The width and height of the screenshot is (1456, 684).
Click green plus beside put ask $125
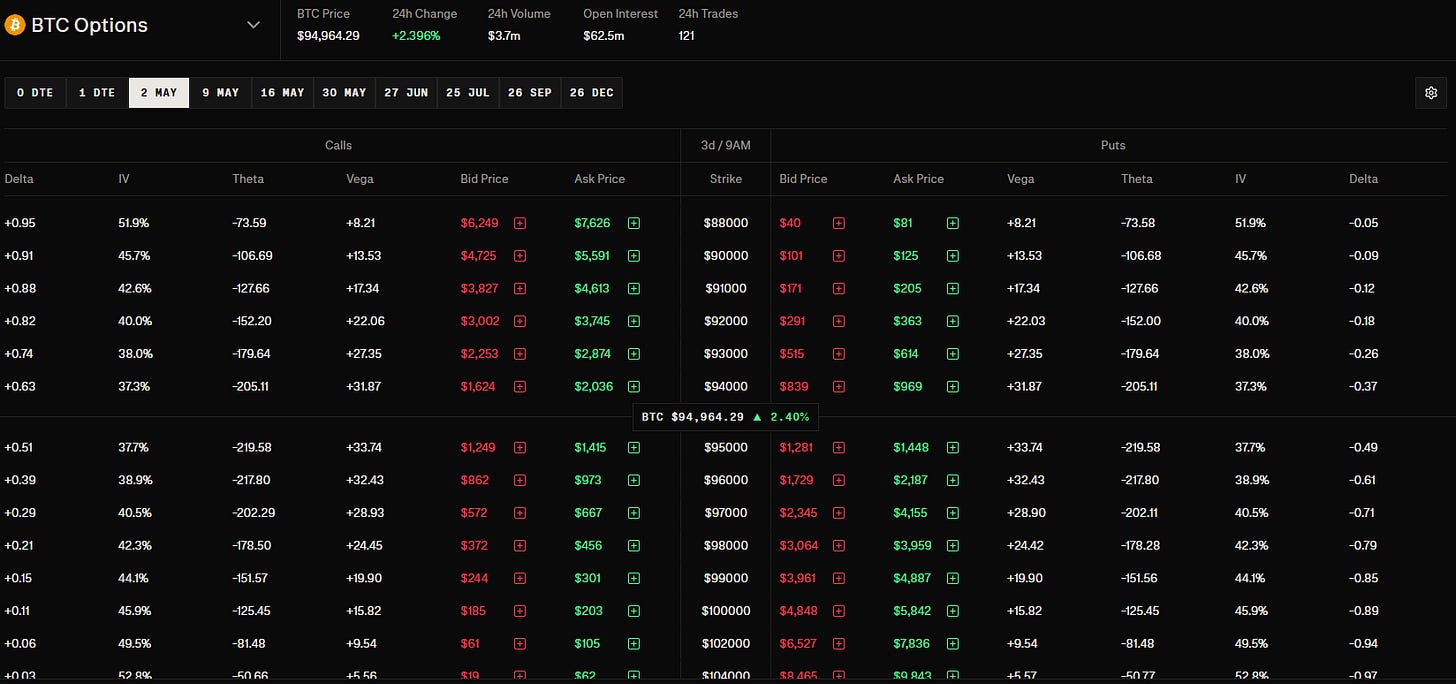pyautogui.click(x=953, y=256)
